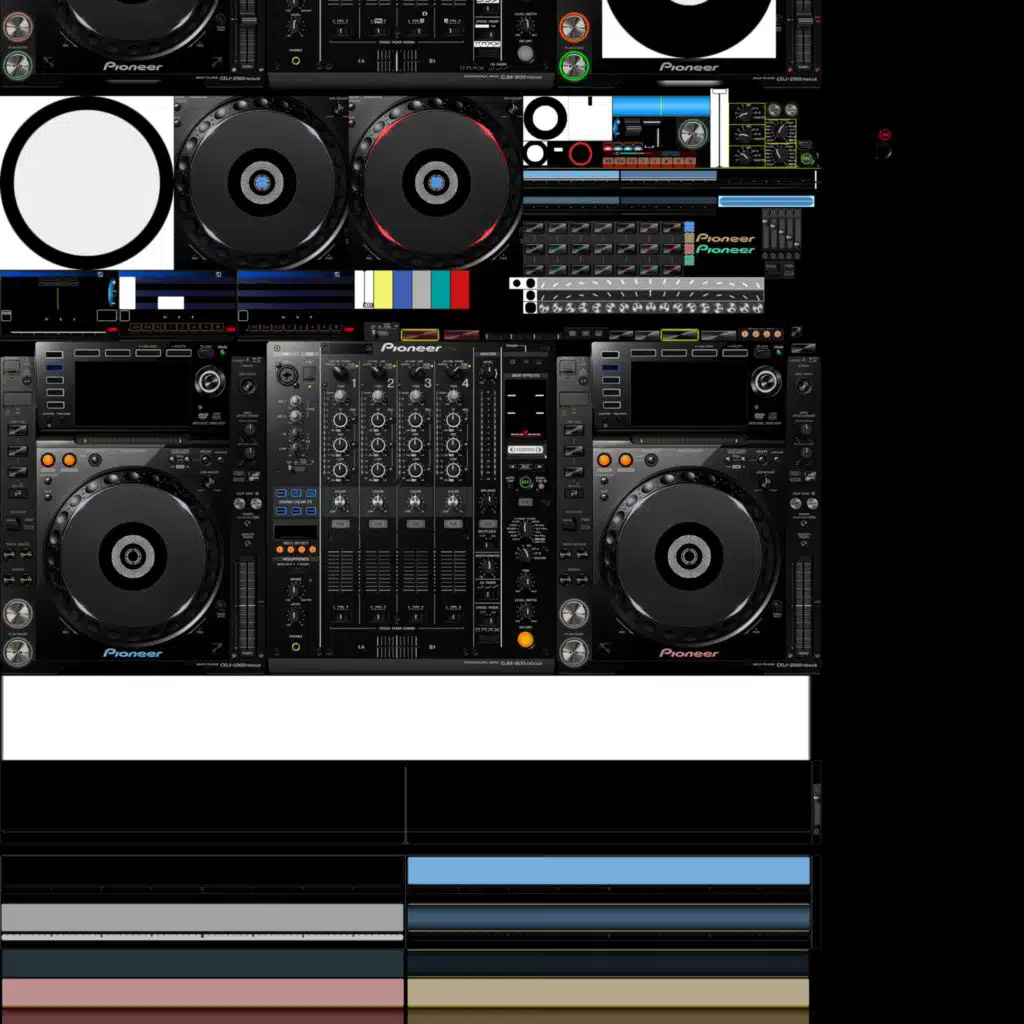
Task: Adjust the channel 2 color filter knob
Action: (378, 500)
